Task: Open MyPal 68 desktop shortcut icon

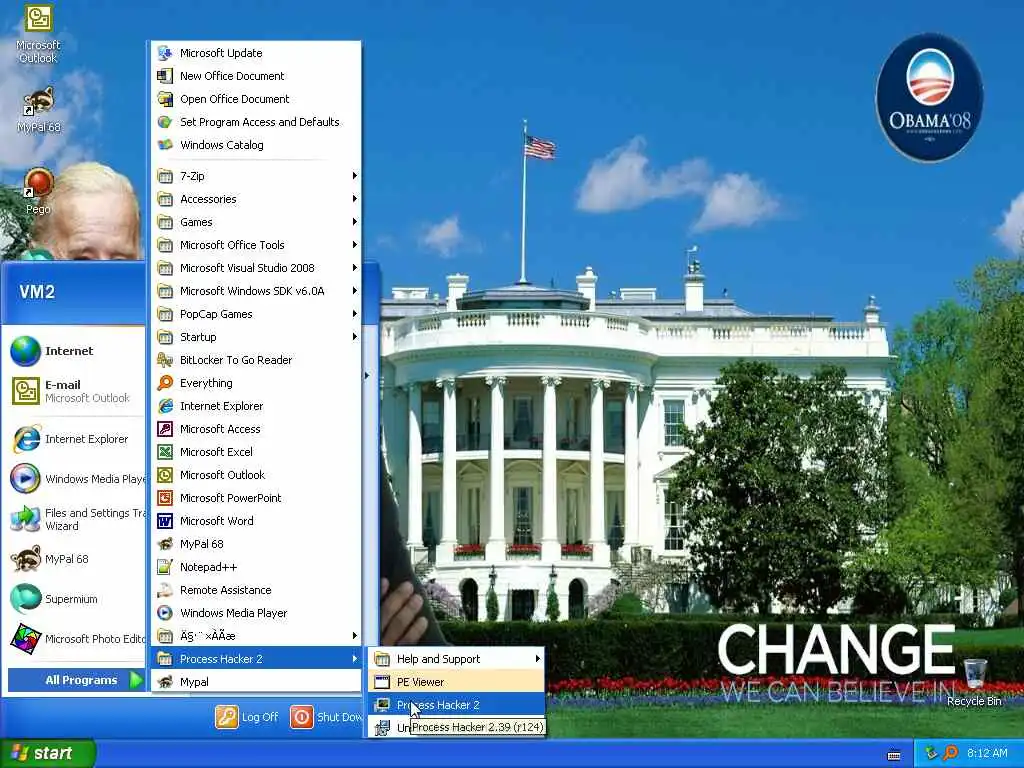Action: click(x=39, y=101)
